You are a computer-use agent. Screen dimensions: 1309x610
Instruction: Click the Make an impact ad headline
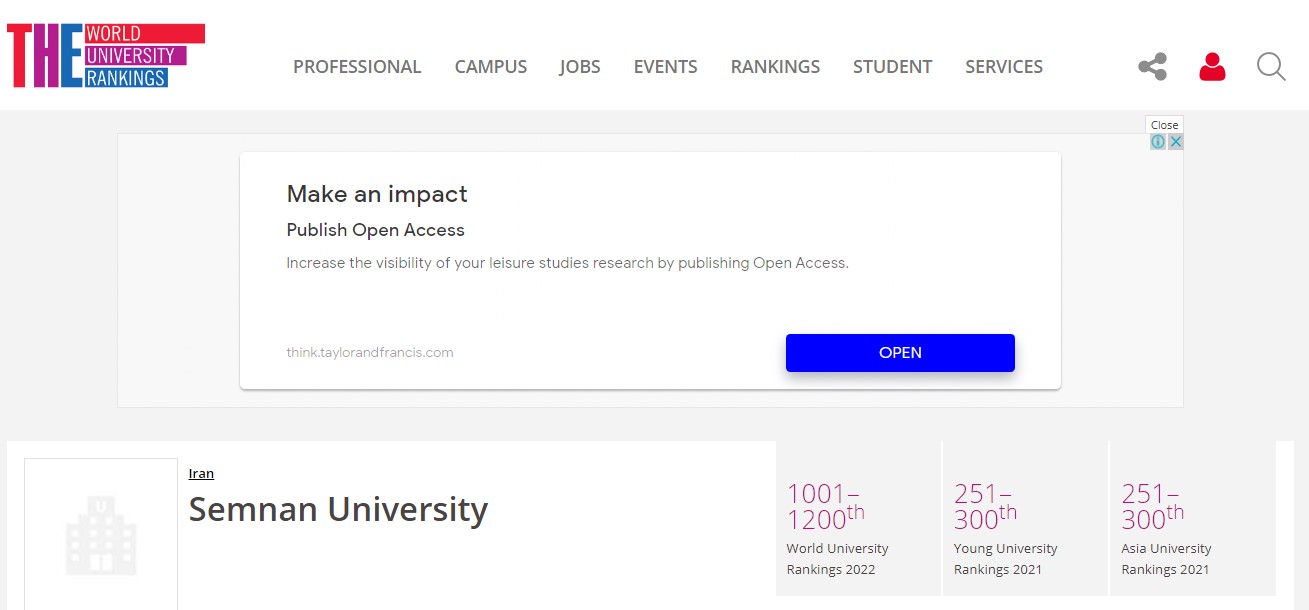[x=377, y=194]
